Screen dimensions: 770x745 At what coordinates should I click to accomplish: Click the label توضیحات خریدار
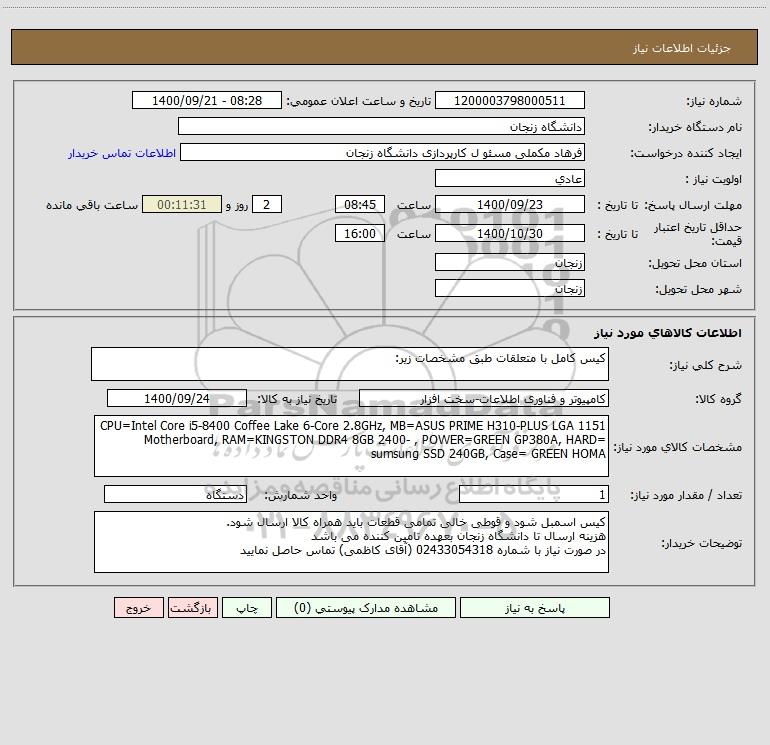coord(701,543)
